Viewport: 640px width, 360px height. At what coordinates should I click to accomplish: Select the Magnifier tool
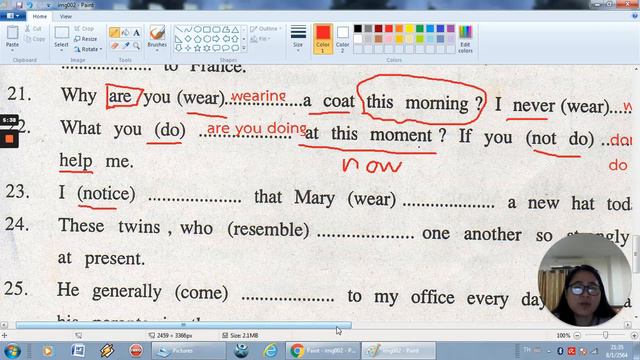coord(136,45)
